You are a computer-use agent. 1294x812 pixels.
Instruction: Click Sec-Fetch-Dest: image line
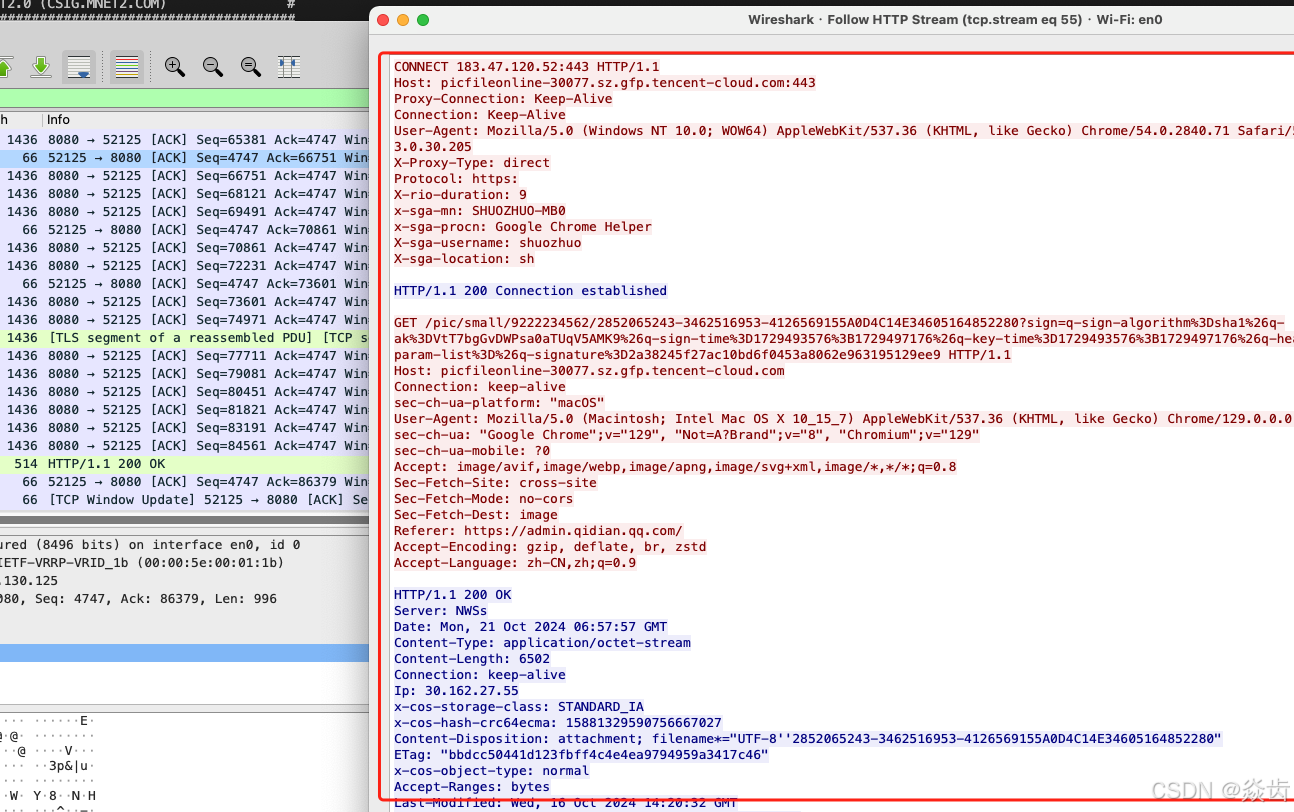[476, 515]
